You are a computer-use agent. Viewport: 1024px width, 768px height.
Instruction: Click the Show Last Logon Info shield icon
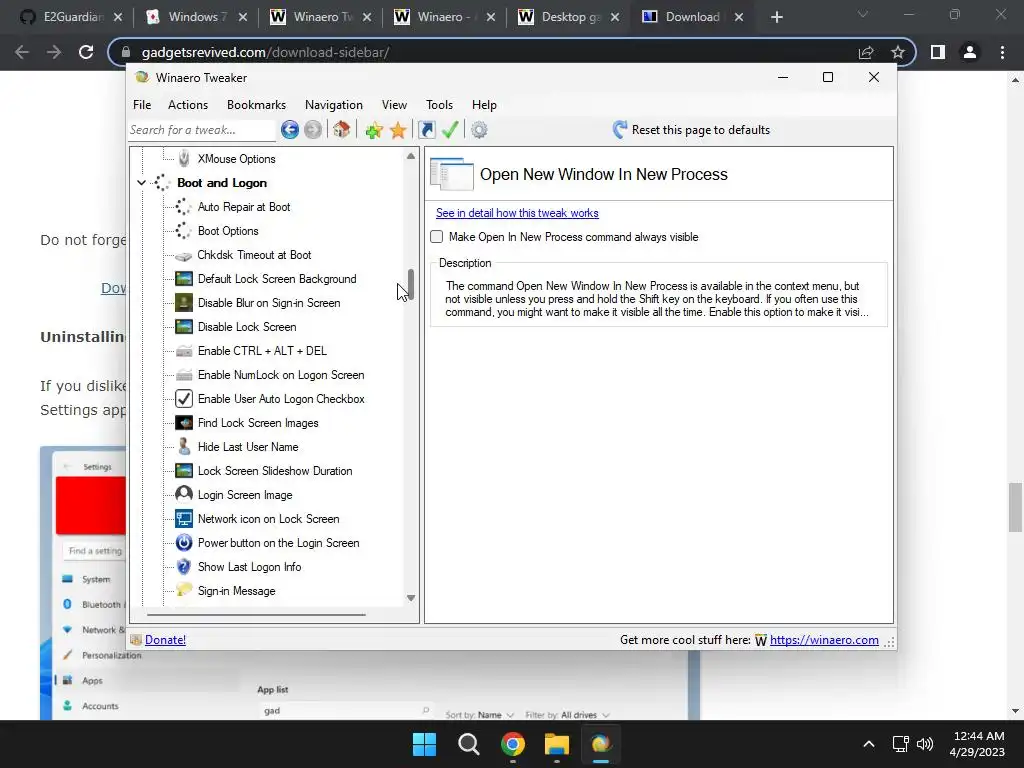coord(184,567)
